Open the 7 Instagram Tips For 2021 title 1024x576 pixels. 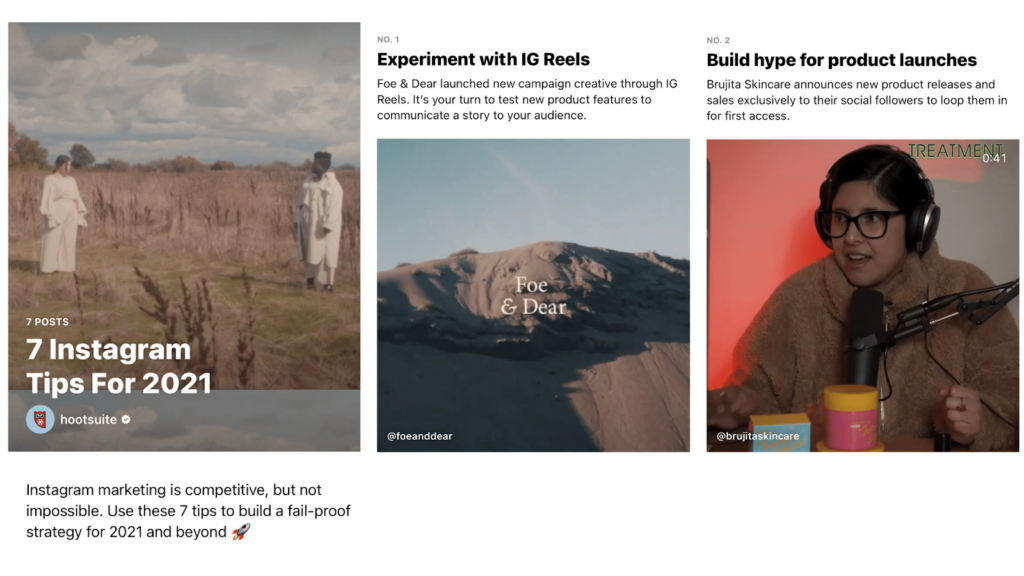[119, 366]
